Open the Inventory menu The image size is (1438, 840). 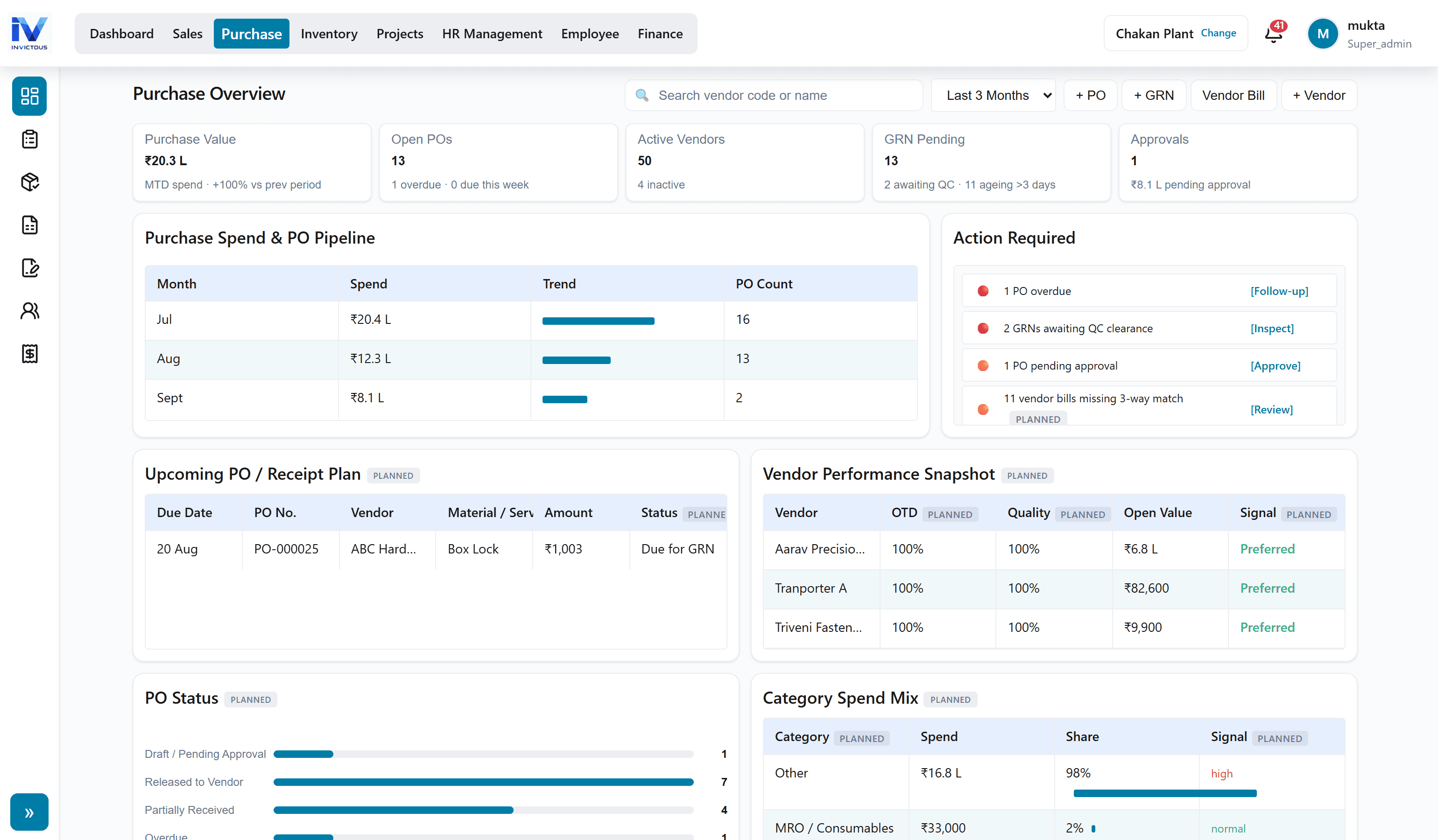pos(329,34)
